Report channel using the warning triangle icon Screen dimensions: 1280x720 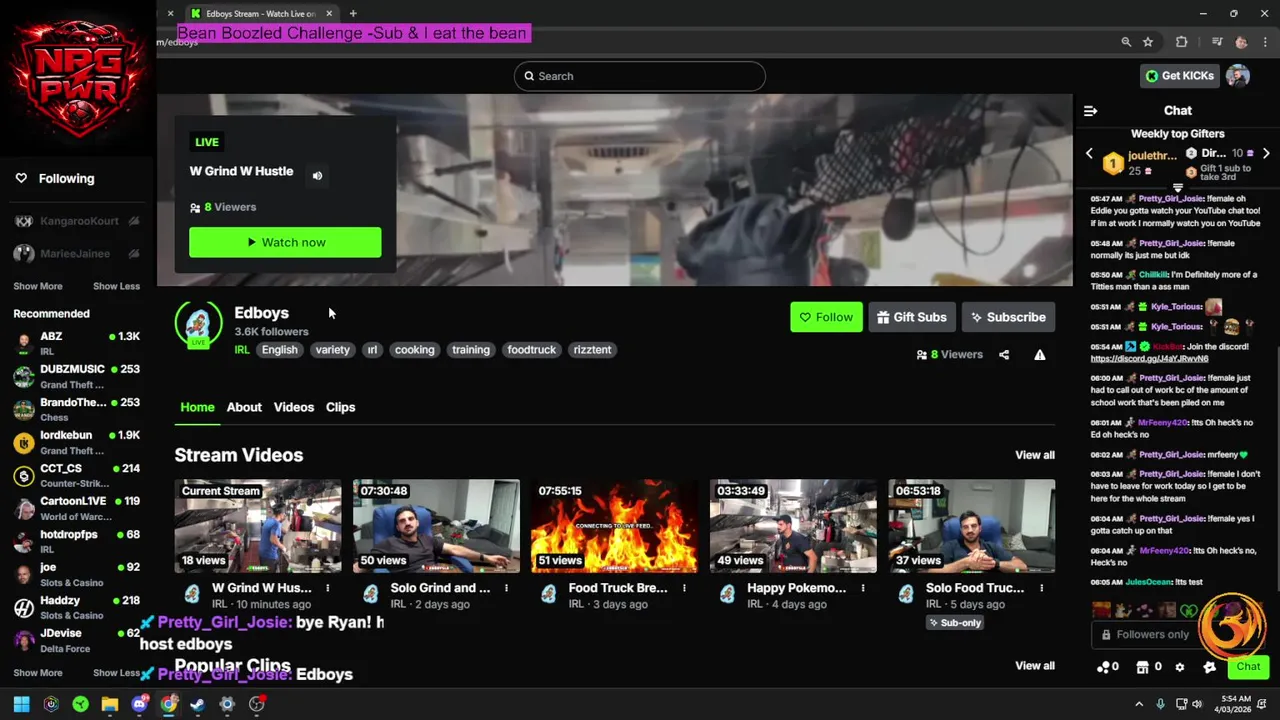point(1040,355)
